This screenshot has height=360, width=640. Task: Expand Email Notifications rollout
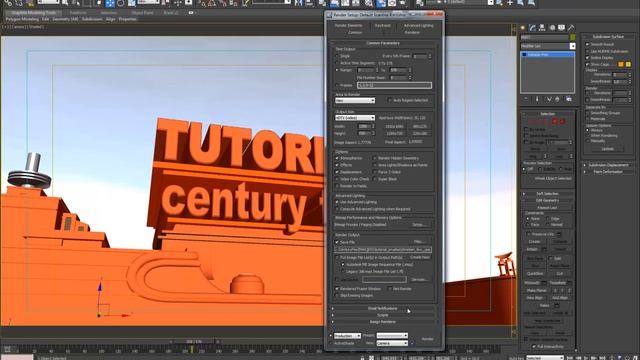tap(383, 308)
